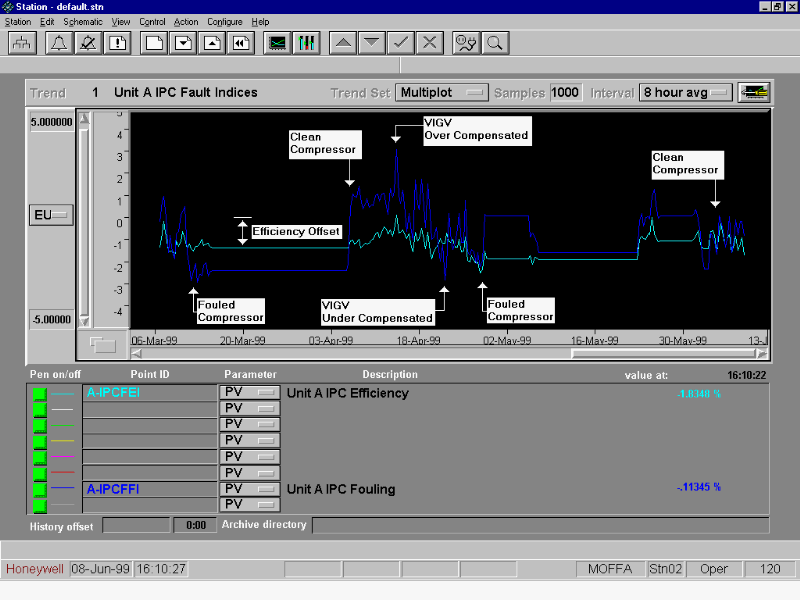Click the group bar-chart display icon
Screen dimensions: 800x600
(x=307, y=43)
